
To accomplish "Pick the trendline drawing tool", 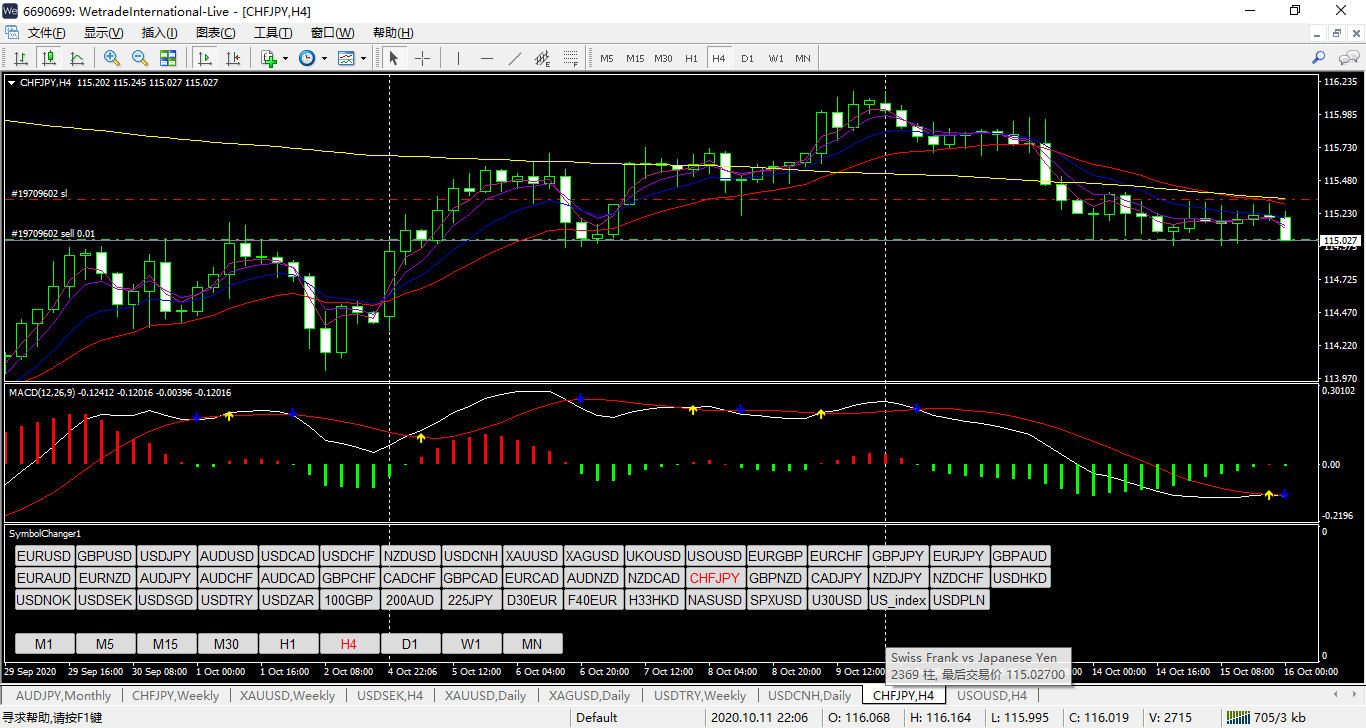I will tap(515, 58).
